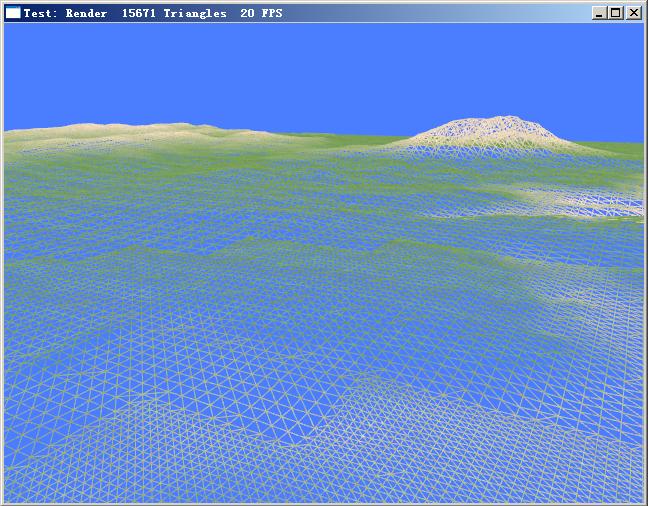Maximize the Test: Render window
Viewport: 648px width, 506px height.
click(x=616, y=13)
